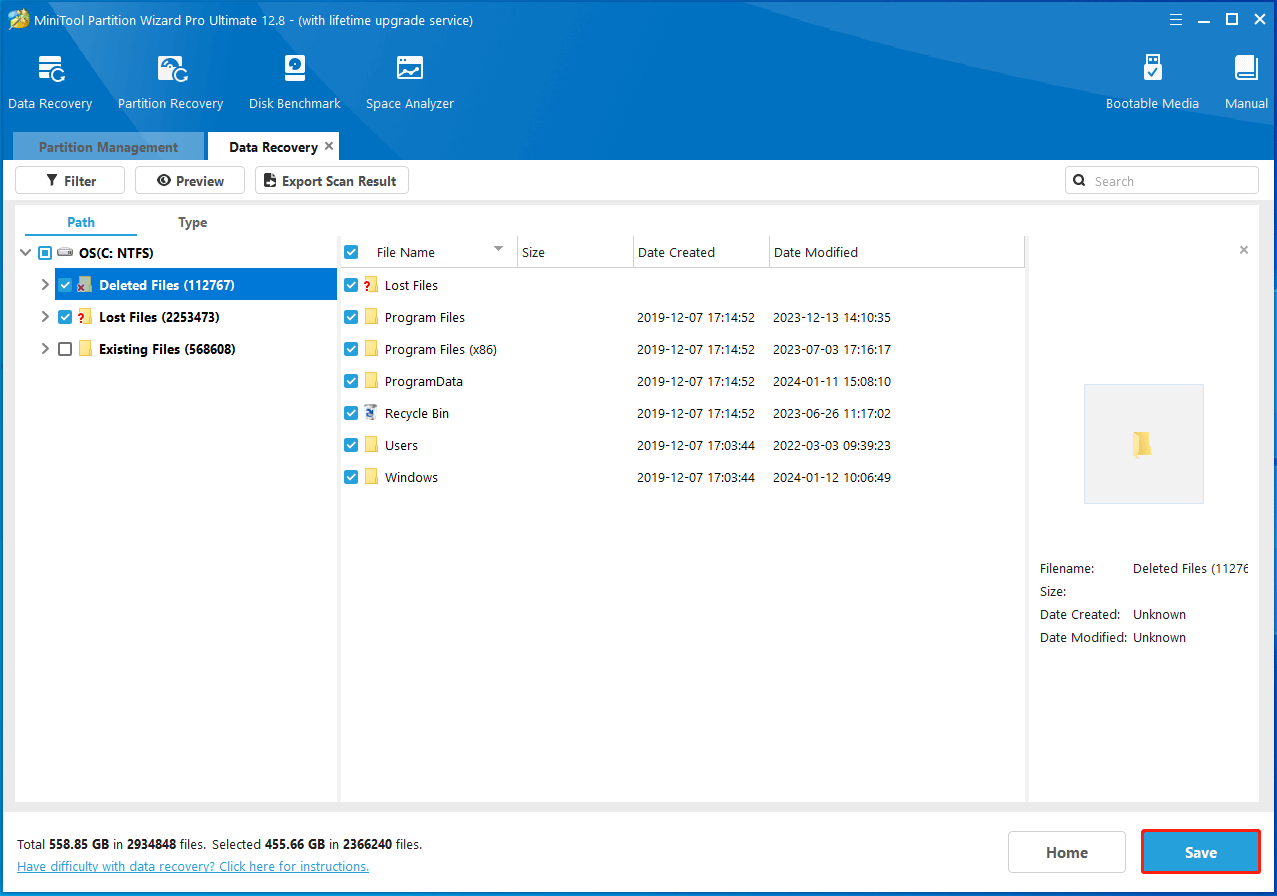Click into the Search field

1162,181
